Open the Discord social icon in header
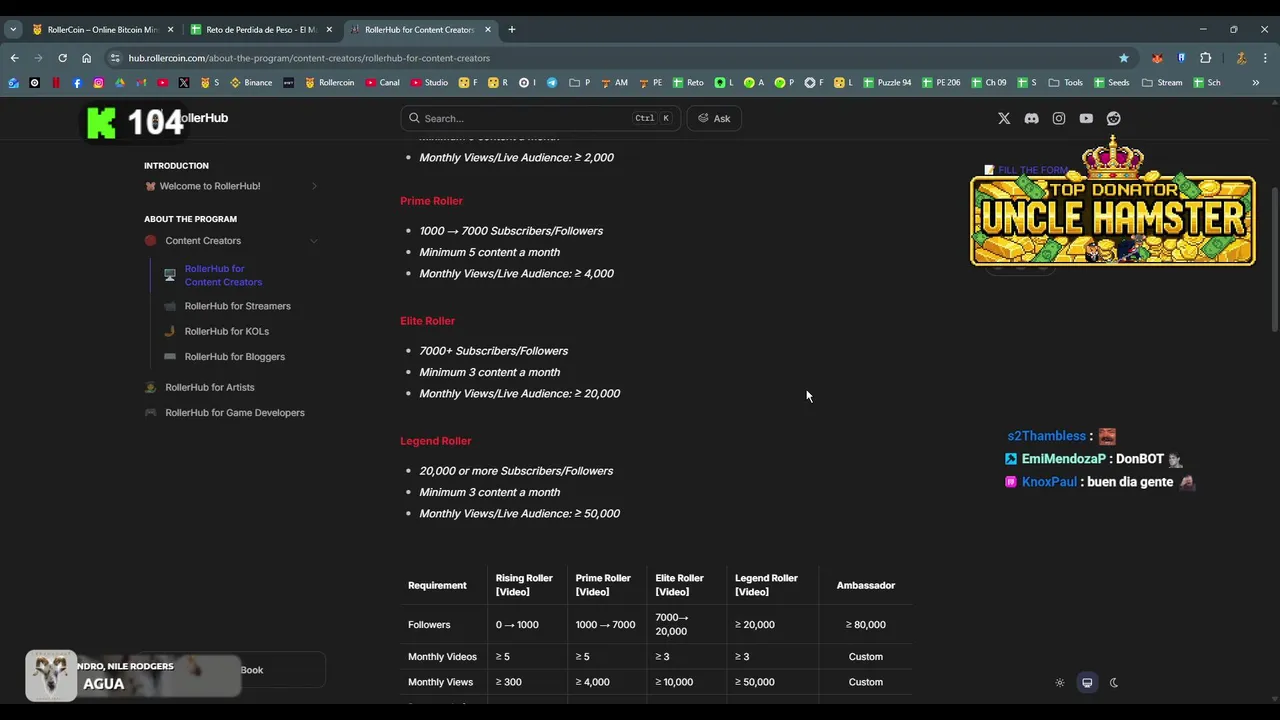1280x720 pixels. (1031, 118)
